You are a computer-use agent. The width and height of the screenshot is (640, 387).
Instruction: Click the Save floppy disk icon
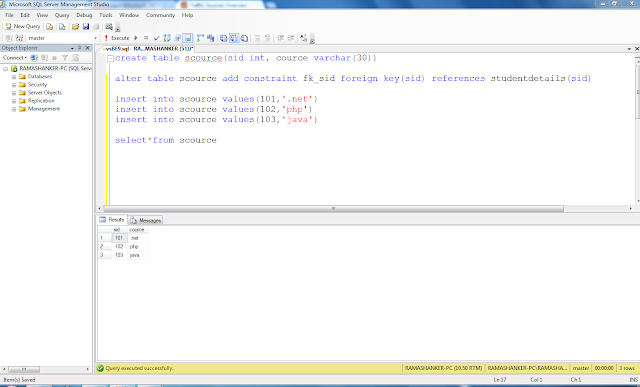click(86, 27)
